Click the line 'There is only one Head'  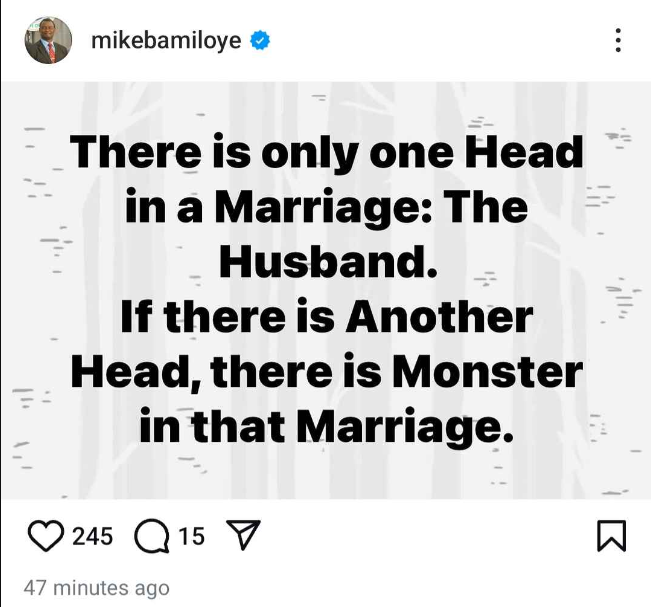326,153
